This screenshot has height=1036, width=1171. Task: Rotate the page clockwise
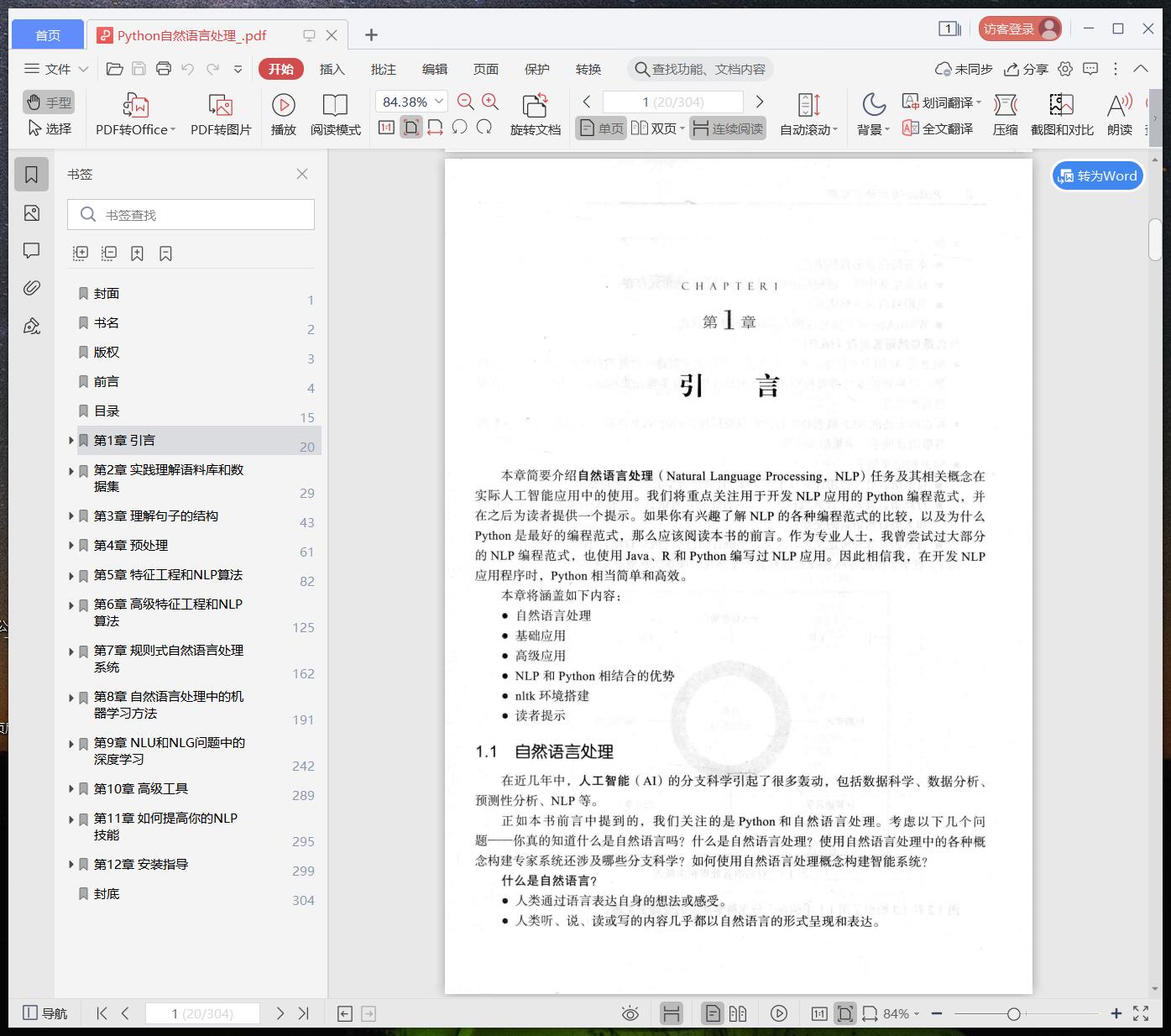pos(484,128)
